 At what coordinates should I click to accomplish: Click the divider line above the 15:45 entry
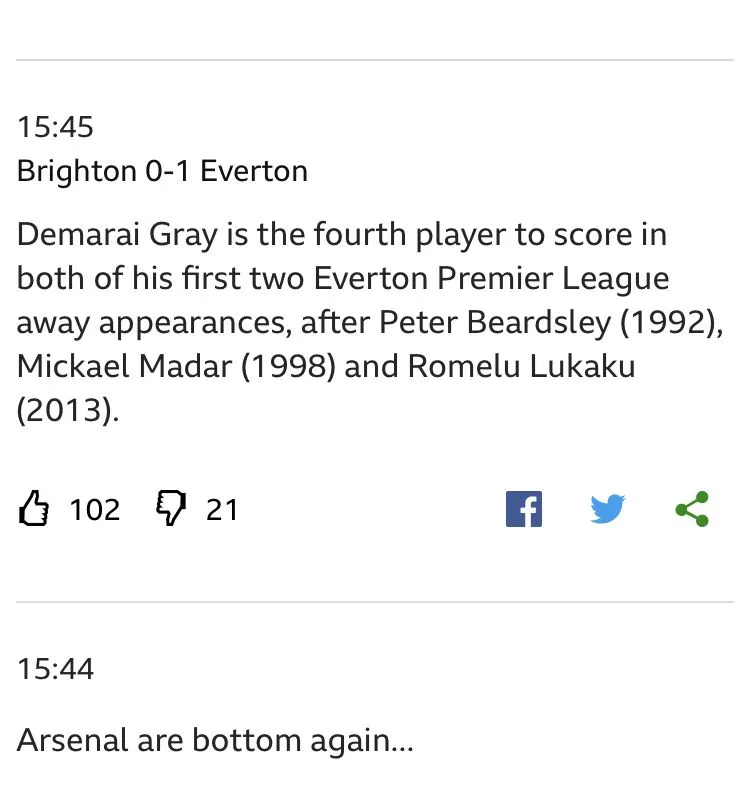pos(375,60)
